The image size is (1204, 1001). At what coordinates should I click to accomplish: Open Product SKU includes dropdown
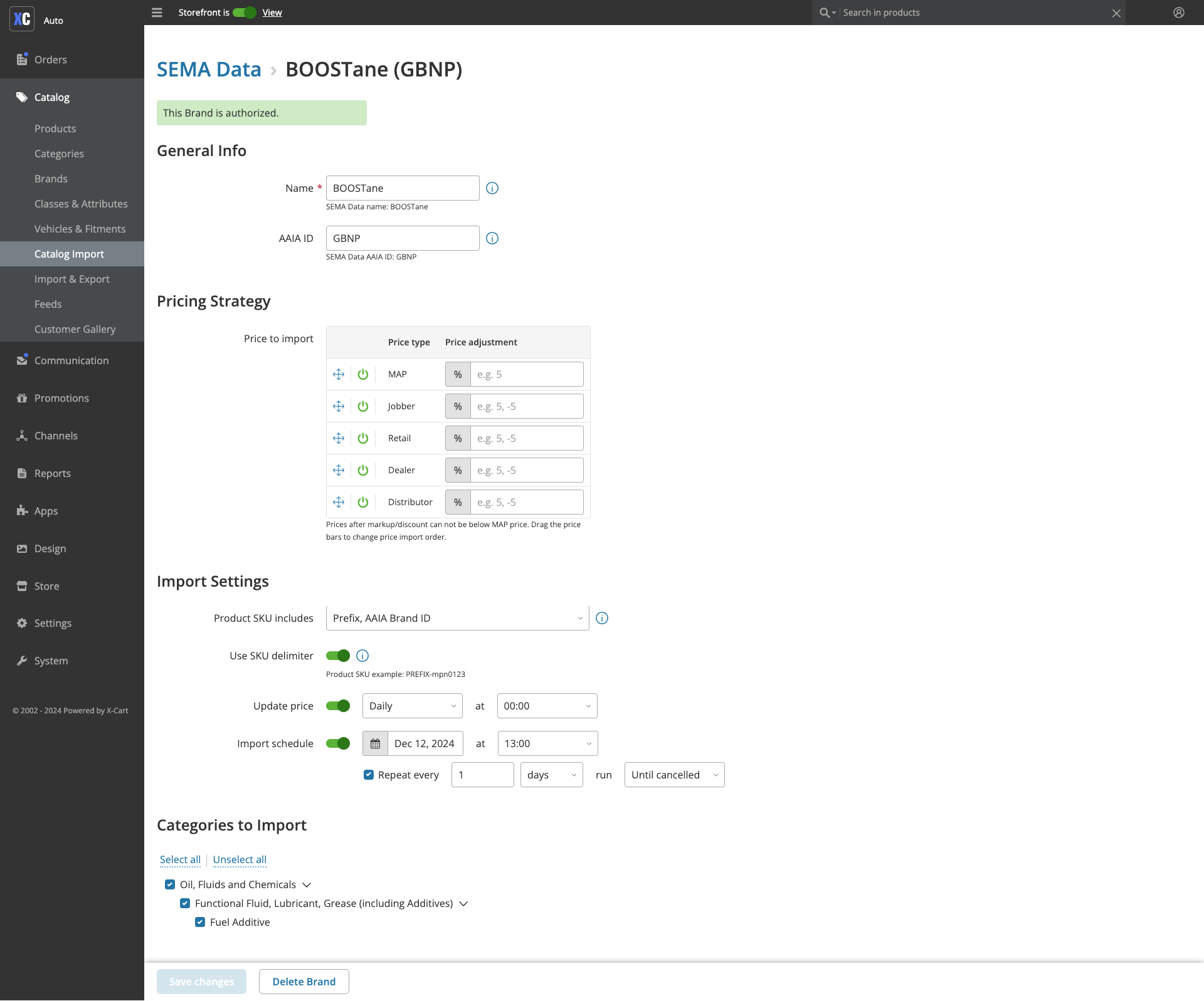point(458,618)
